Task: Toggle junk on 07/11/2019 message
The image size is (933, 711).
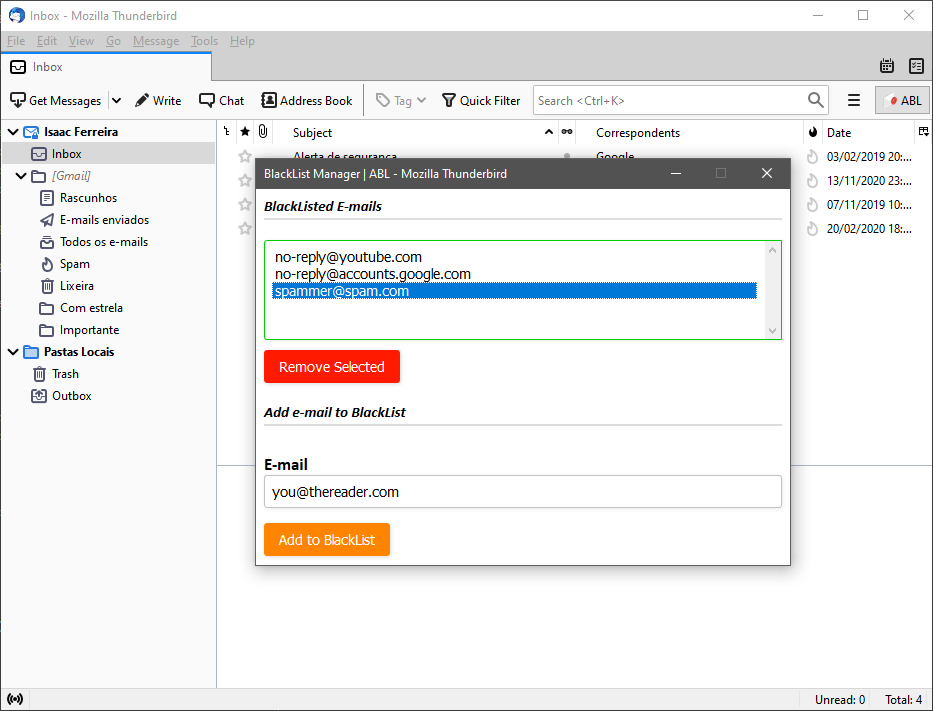Action: 812,205
